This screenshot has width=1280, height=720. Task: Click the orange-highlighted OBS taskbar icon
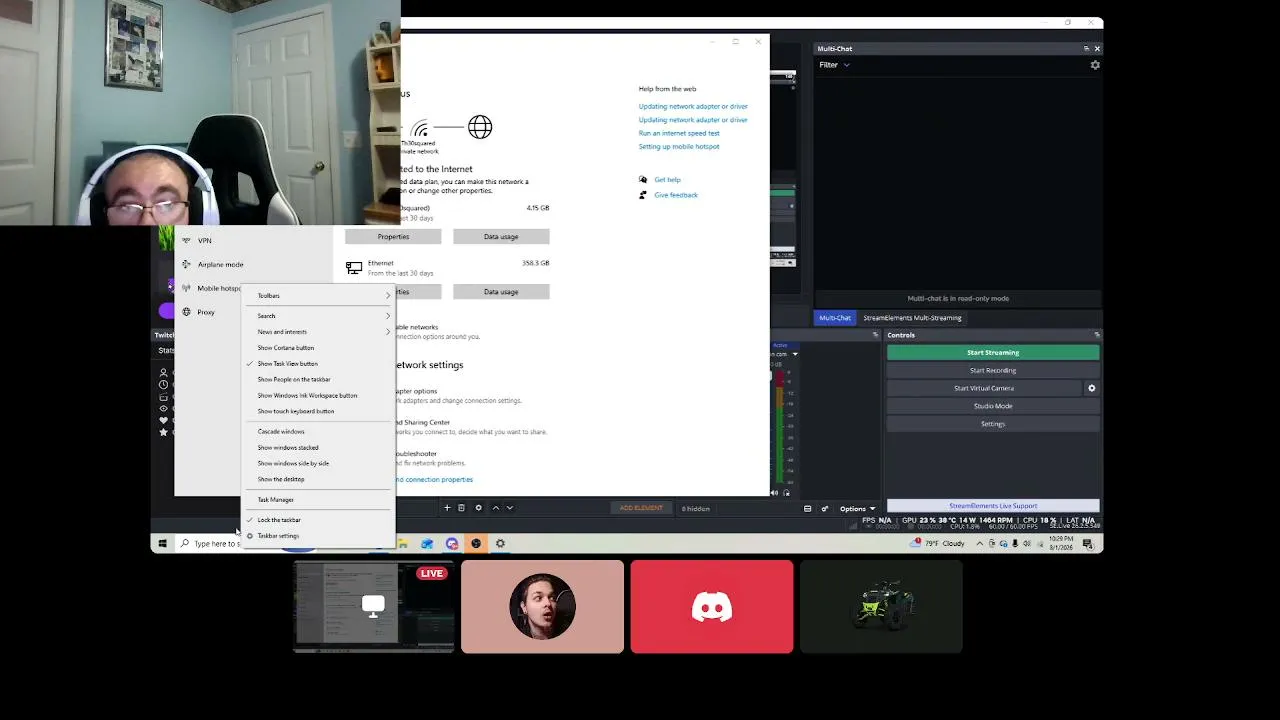click(475, 544)
